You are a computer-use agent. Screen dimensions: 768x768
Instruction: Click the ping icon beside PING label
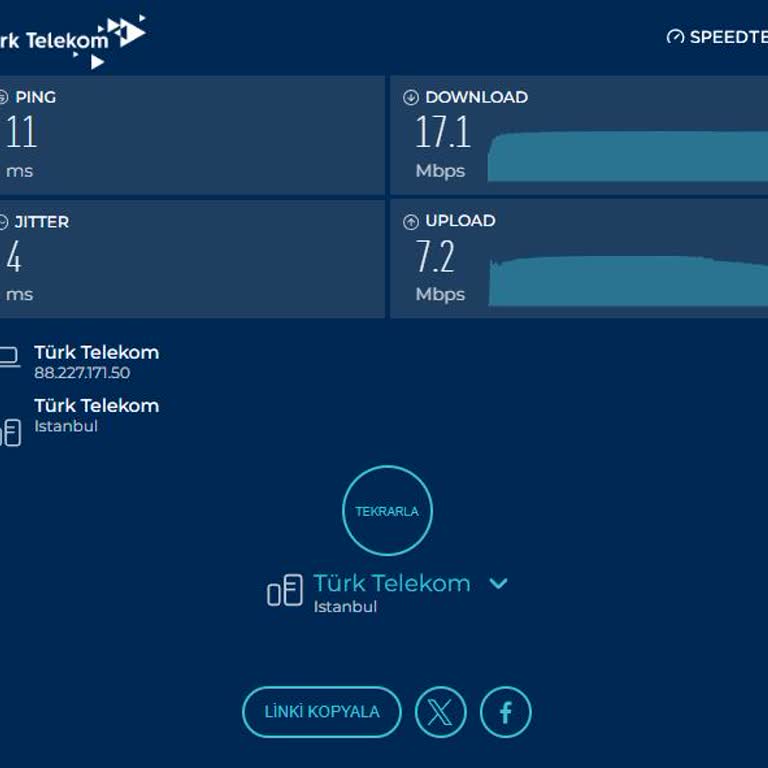(4, 97)
